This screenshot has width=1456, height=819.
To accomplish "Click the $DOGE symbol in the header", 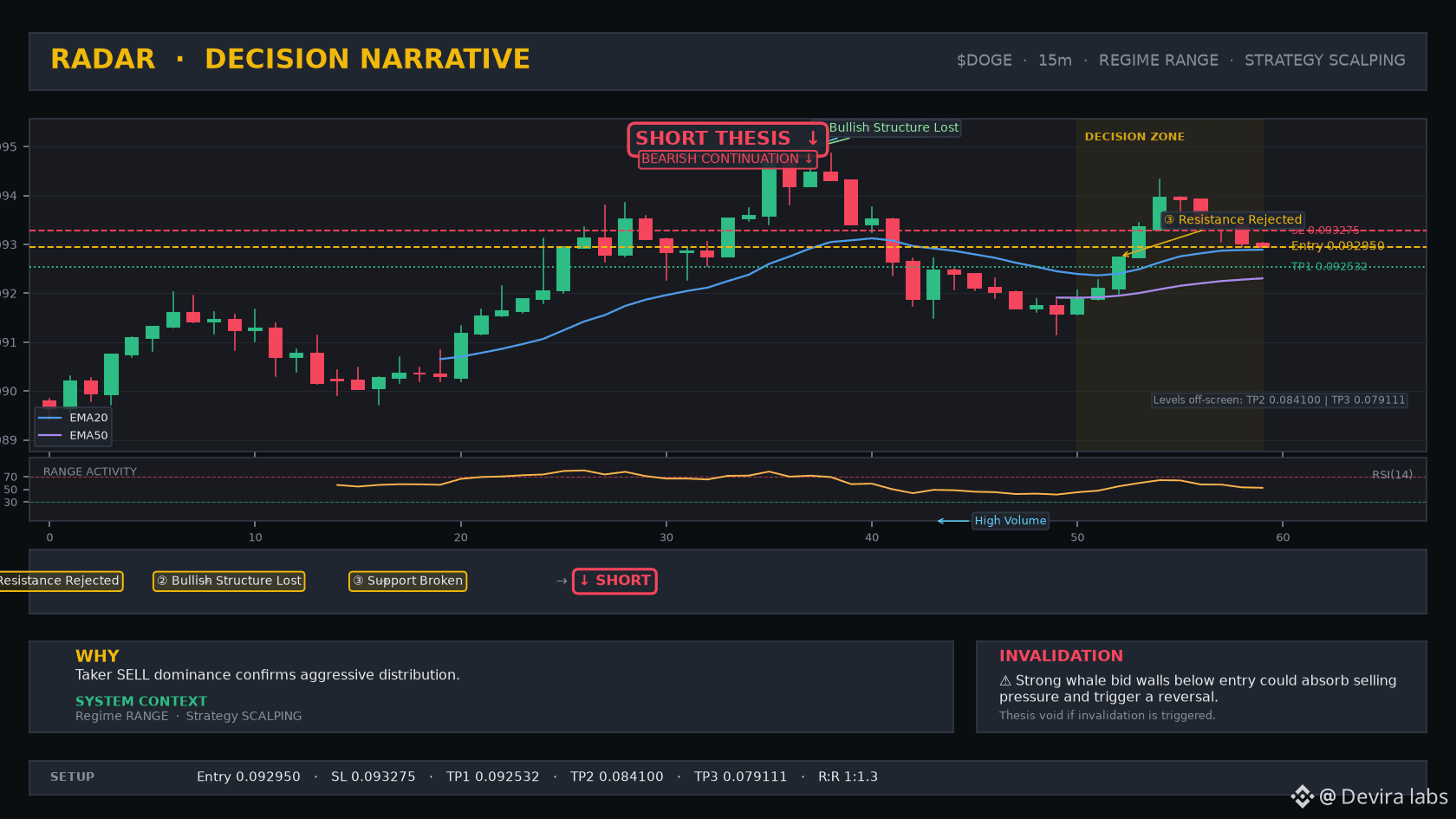I will click(984, 61).
